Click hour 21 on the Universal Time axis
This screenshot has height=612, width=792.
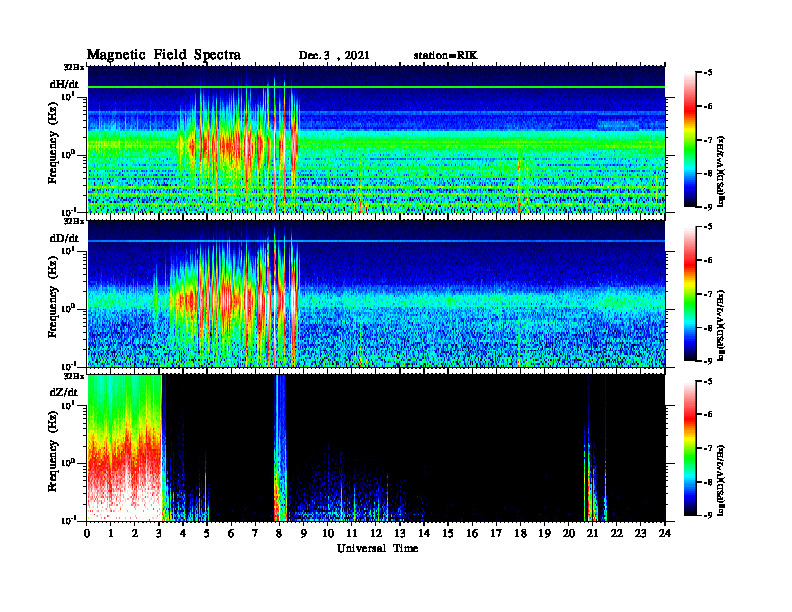pos(592,534)
